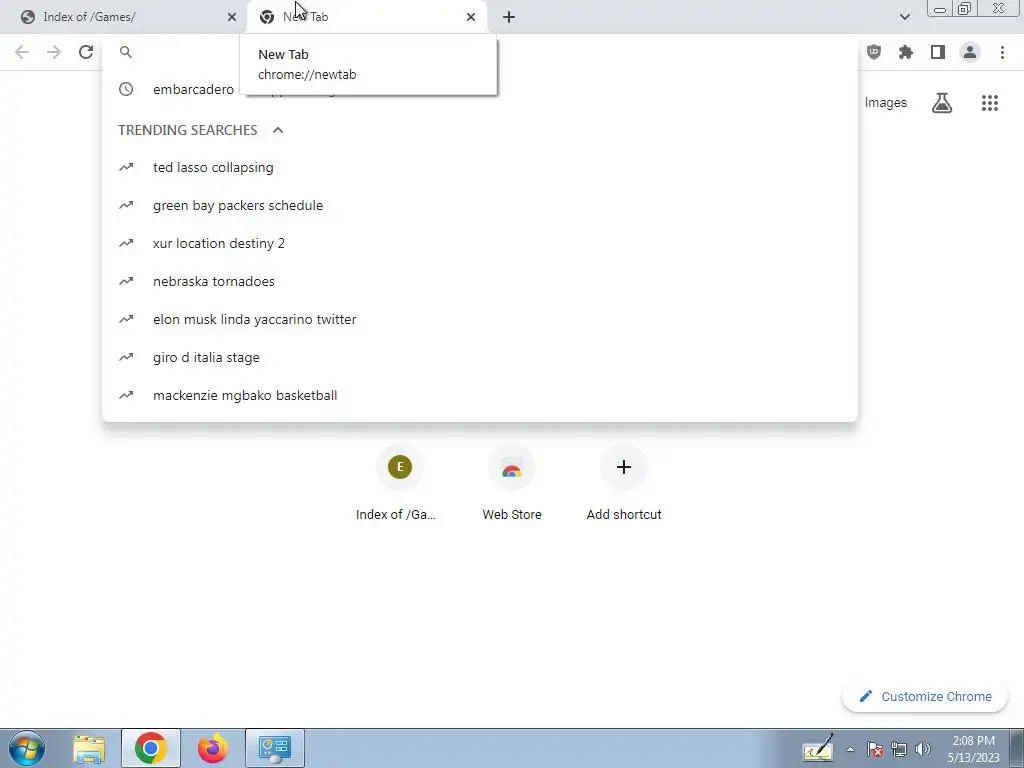1024x768 pixels.
Task: Click the Customize Chrome button
Action: 925,696
